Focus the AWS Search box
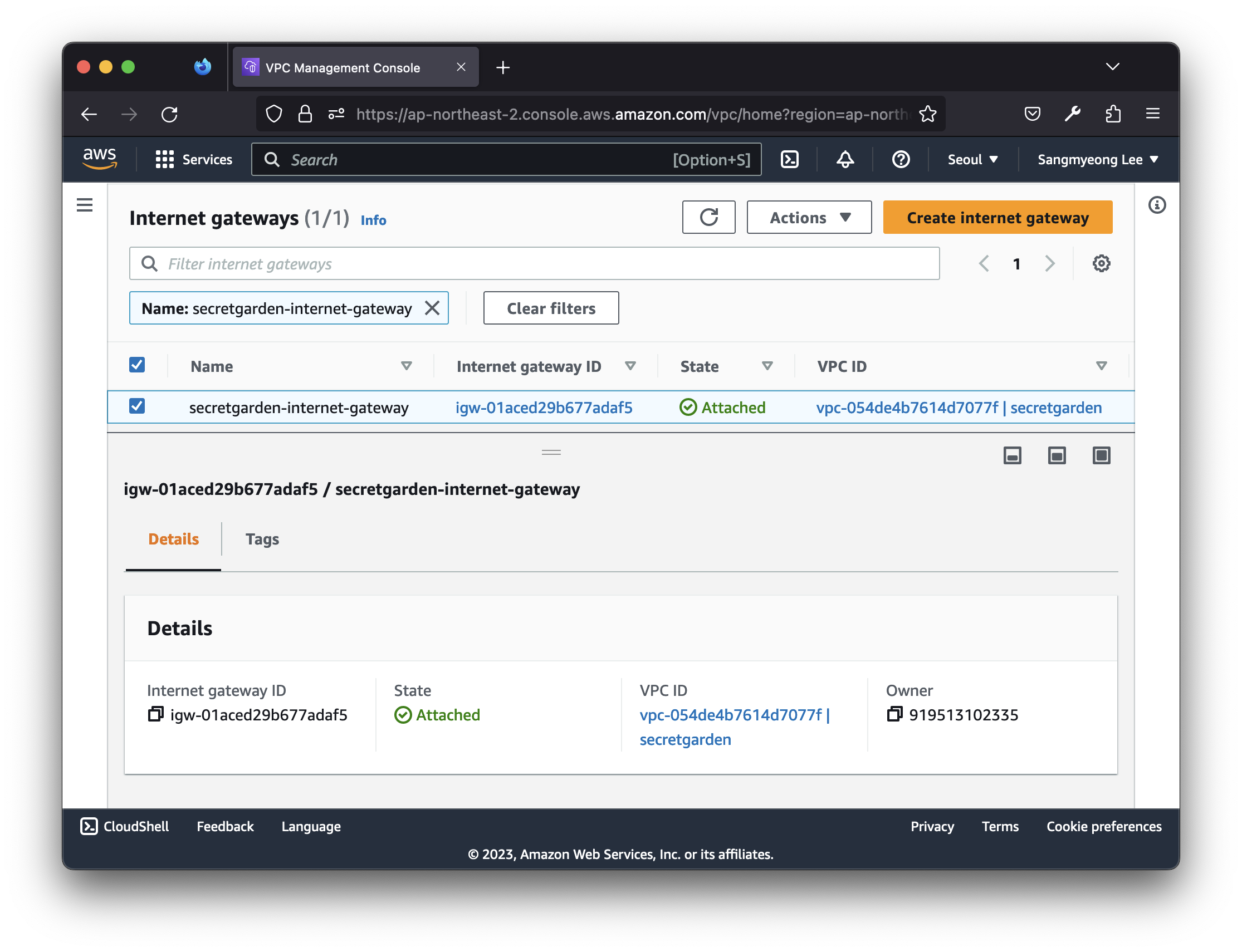Image resolution: width=1242 pixels, height=952 pixels. pyautogui.click(x=506, y=160)
